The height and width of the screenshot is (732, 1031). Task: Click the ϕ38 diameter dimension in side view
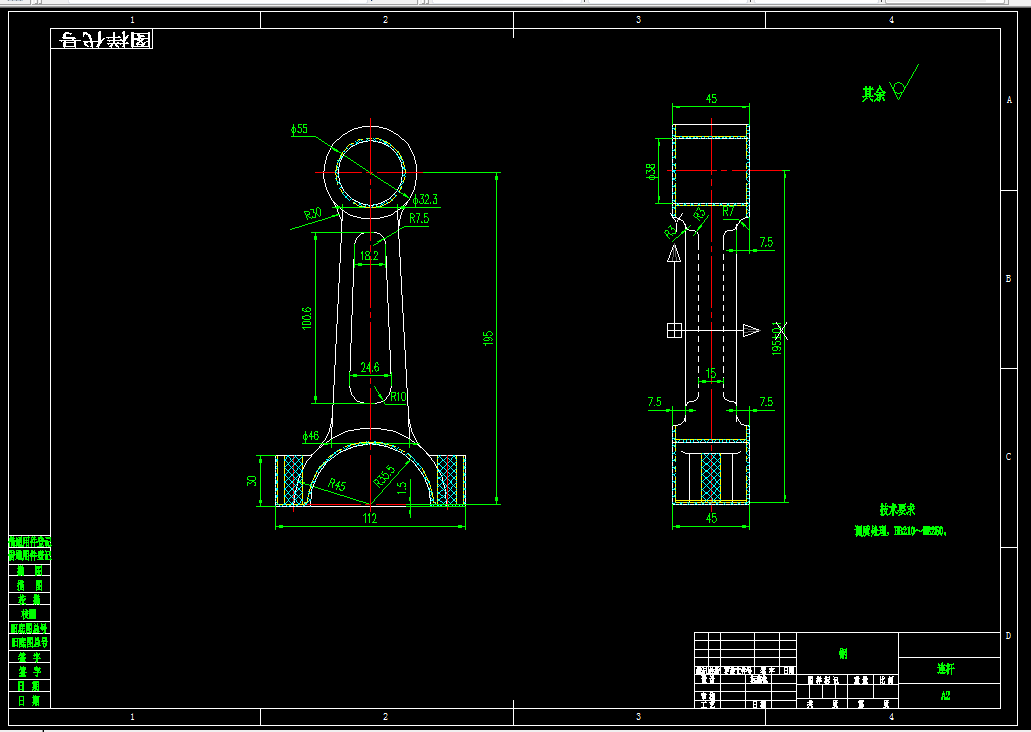[x=651, y=172]
